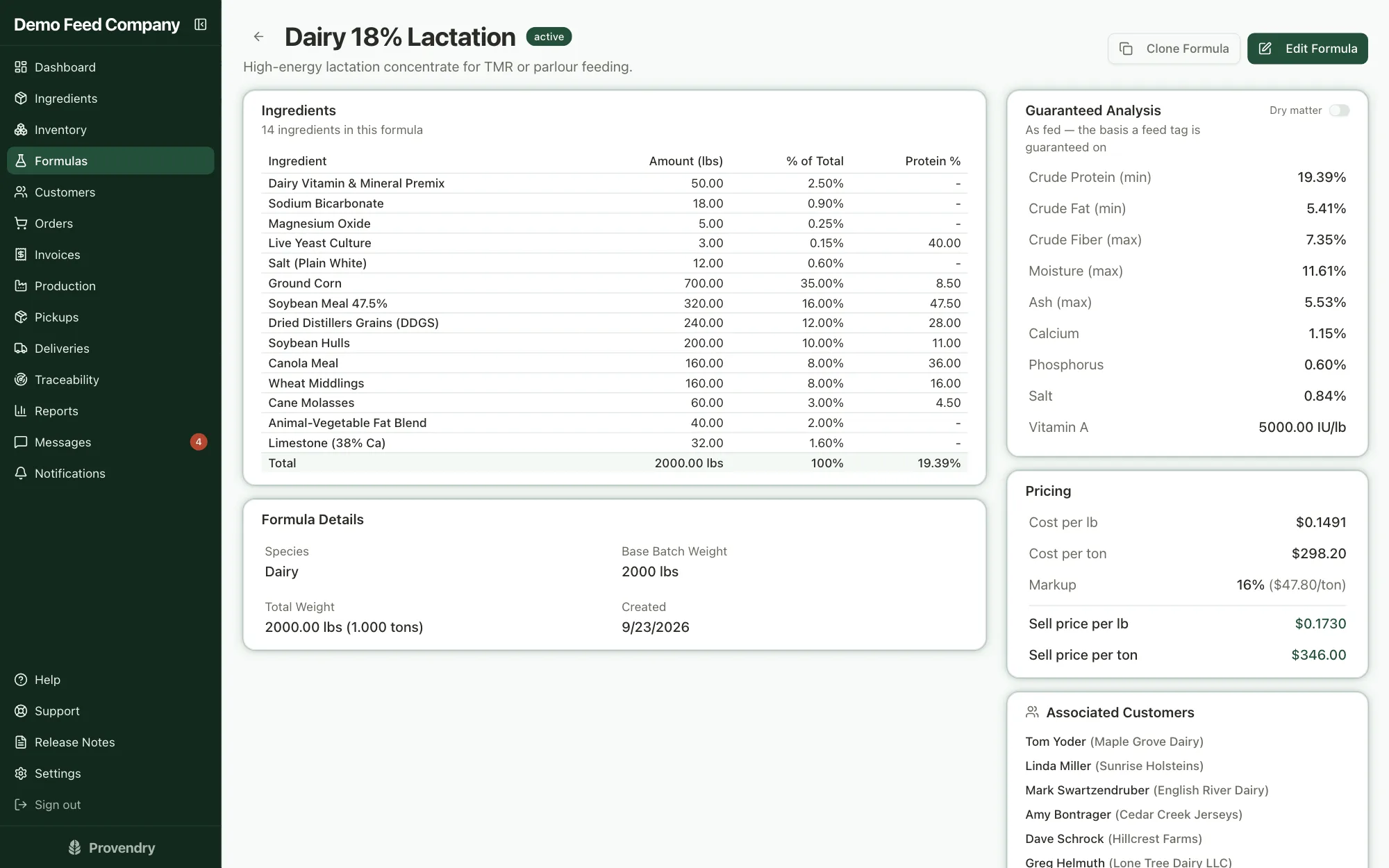Click the Help question mark icon

point(21,680)
